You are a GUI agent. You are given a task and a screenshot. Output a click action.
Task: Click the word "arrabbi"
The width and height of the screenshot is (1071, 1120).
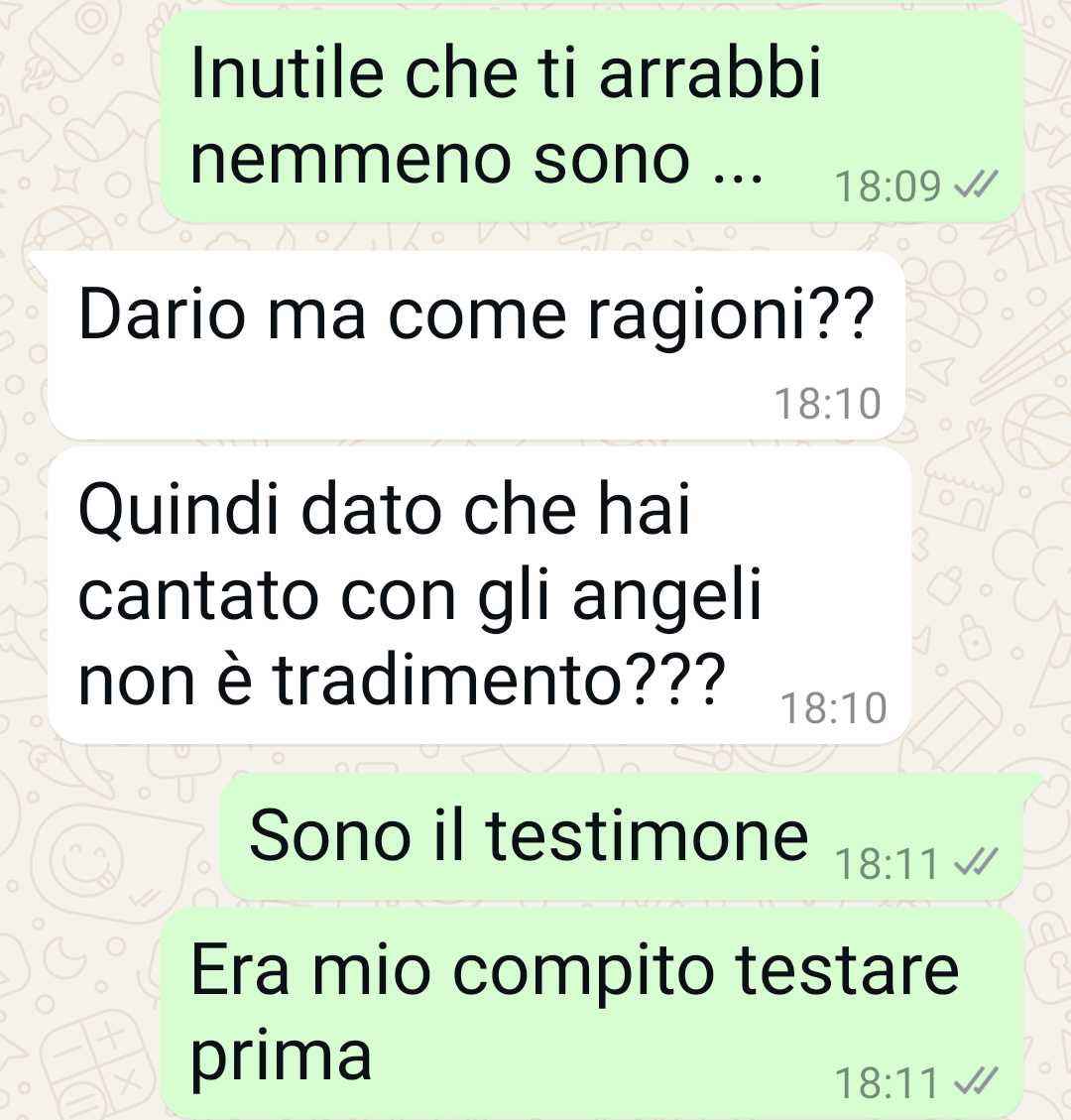click(x=710, y=72)
